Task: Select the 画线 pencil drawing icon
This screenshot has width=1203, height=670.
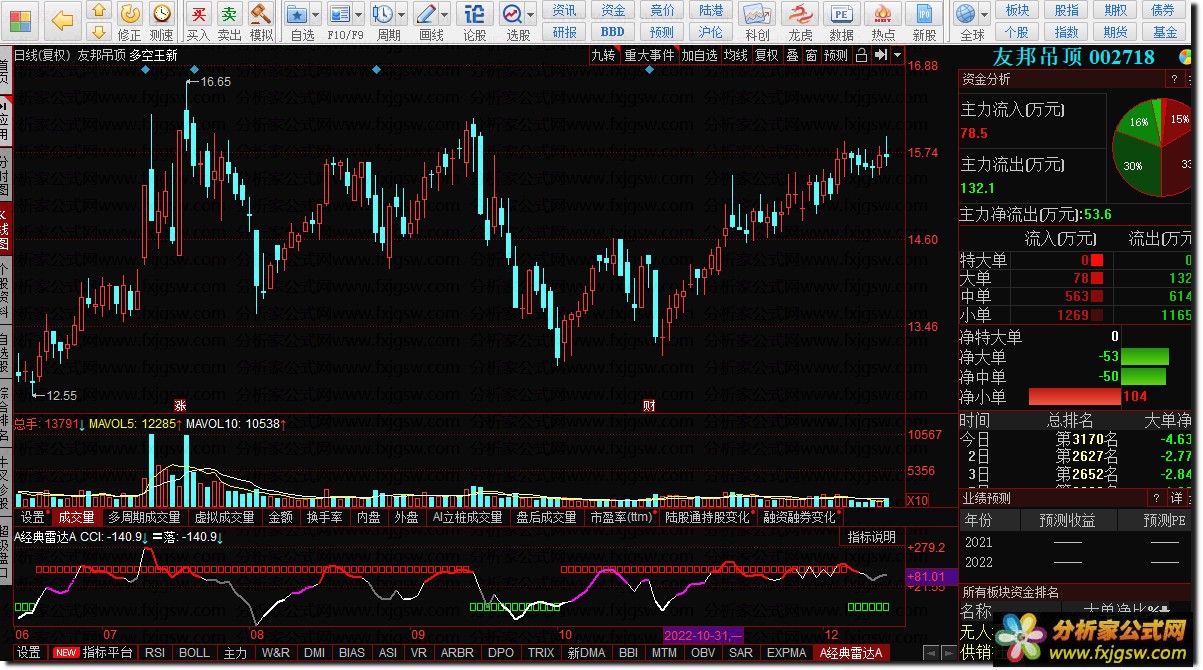Action: pyautogui.click(x=426, y=14)
